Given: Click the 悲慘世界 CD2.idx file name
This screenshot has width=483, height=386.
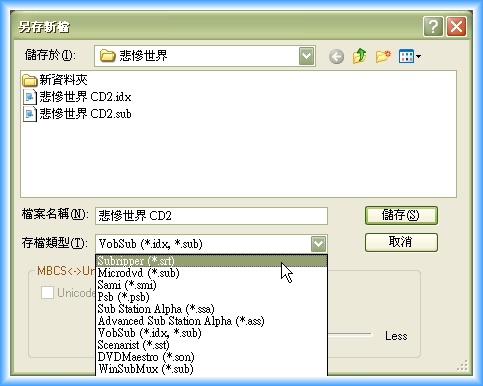Looking at the screenshot, I should 85,97.
